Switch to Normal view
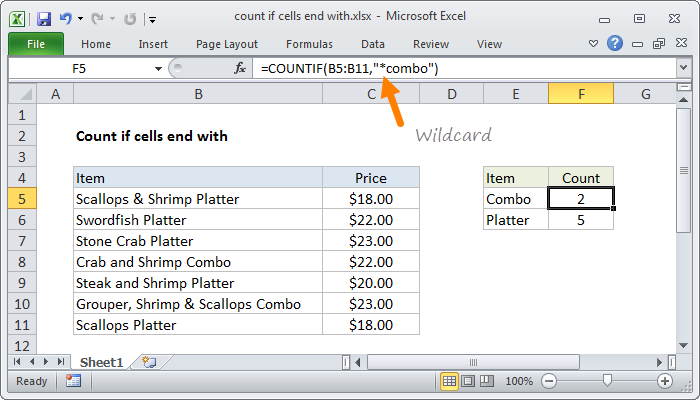This screenshot has width=700, height=400. pos(450,381)
